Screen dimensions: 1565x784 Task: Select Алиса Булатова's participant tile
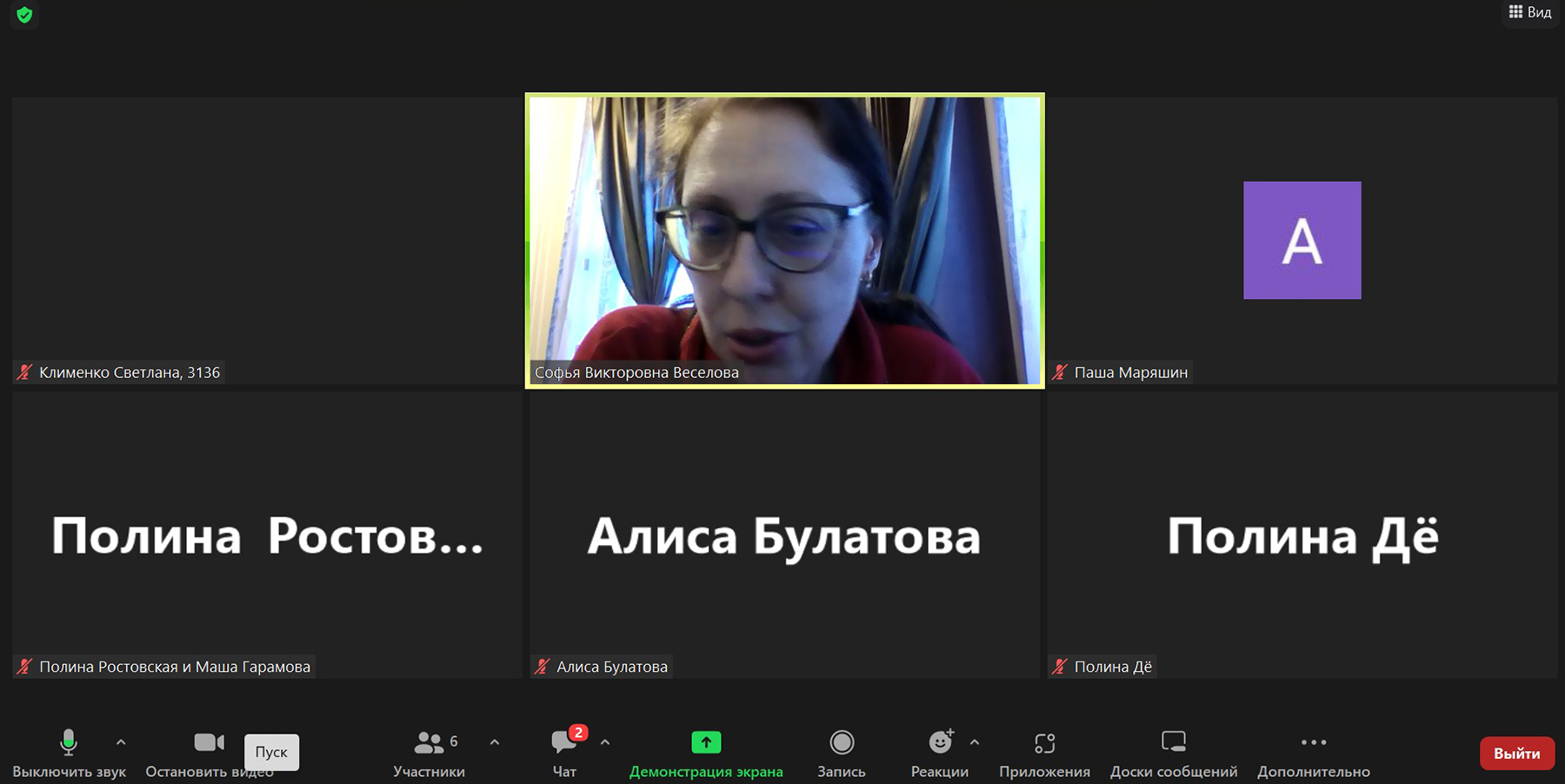click(x=785, y=535)
